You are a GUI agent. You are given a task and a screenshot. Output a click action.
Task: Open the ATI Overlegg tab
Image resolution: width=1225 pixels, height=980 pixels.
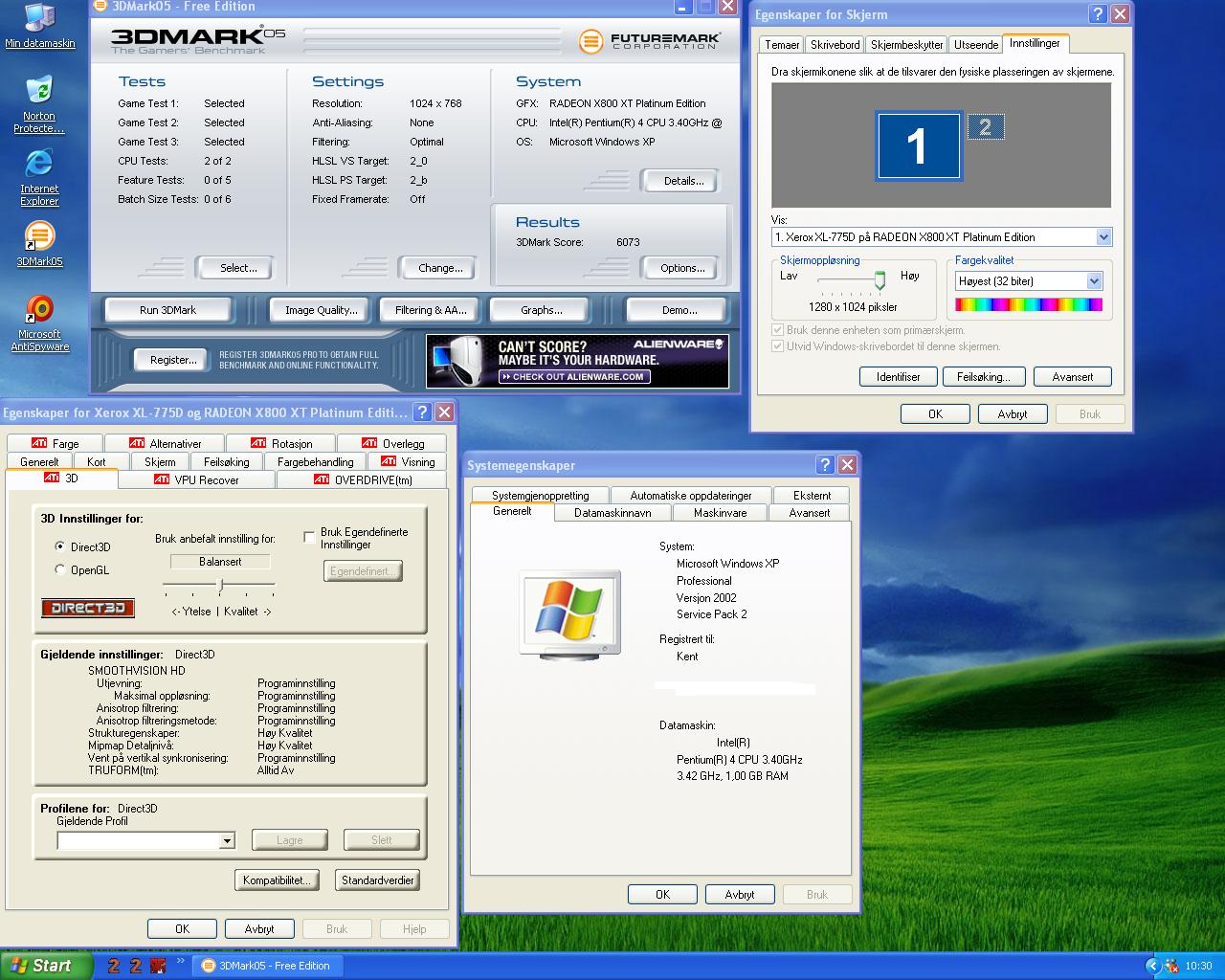pyautogui.click(x=392, y=443)
